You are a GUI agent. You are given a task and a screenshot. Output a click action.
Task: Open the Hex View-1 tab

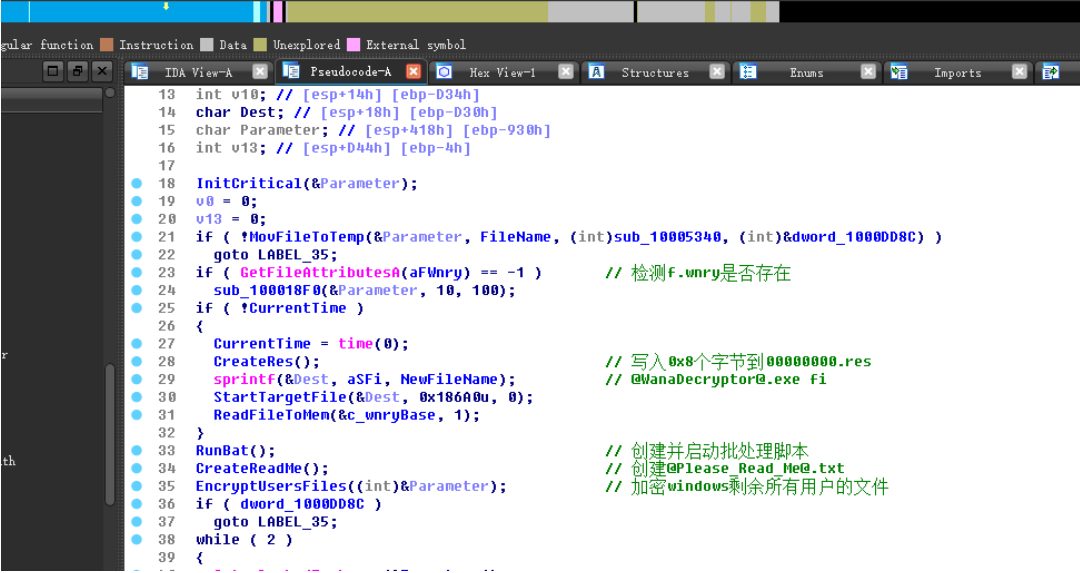click(x=502, y=72)
